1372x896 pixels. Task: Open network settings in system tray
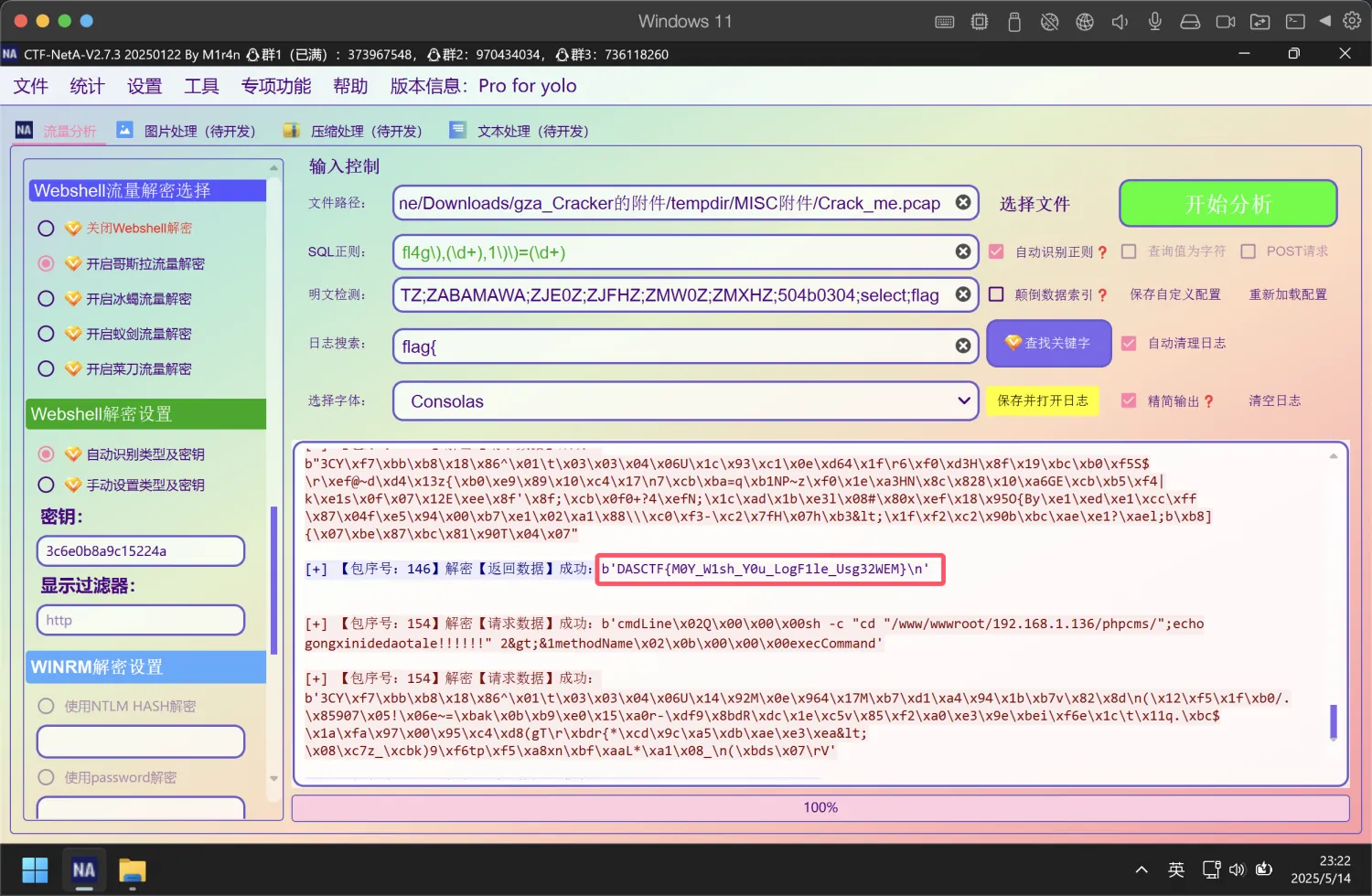pos(1211,869)
